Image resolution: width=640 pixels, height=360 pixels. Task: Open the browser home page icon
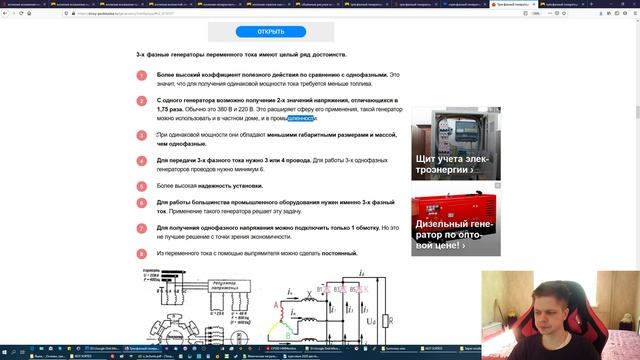pos(29,13)
